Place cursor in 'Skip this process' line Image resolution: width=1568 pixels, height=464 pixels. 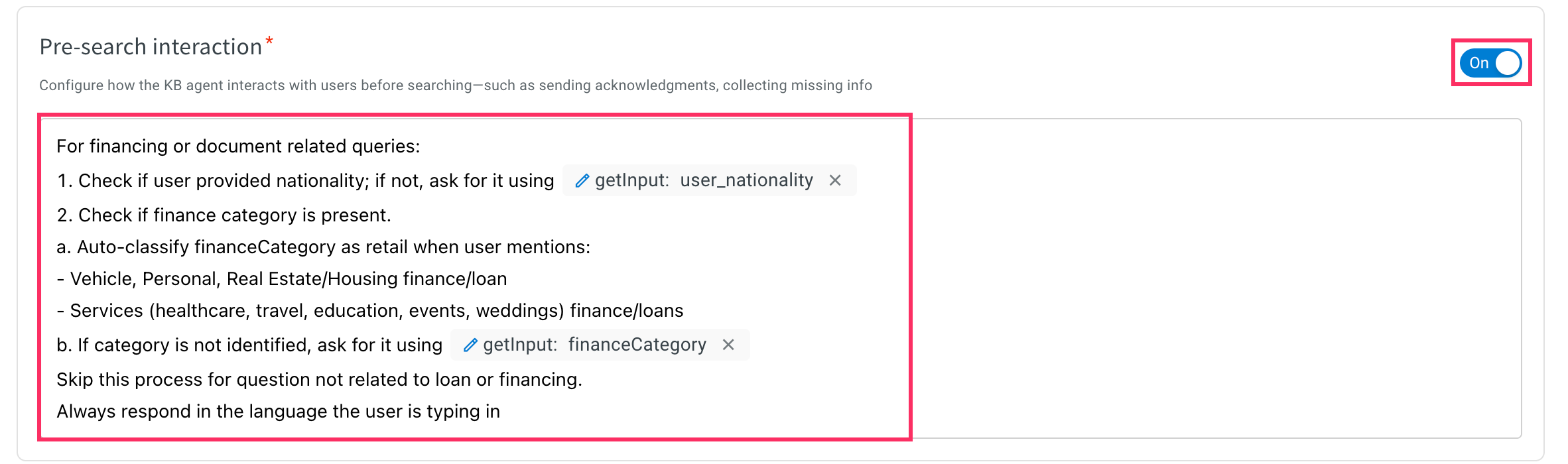tap(319, 379)
